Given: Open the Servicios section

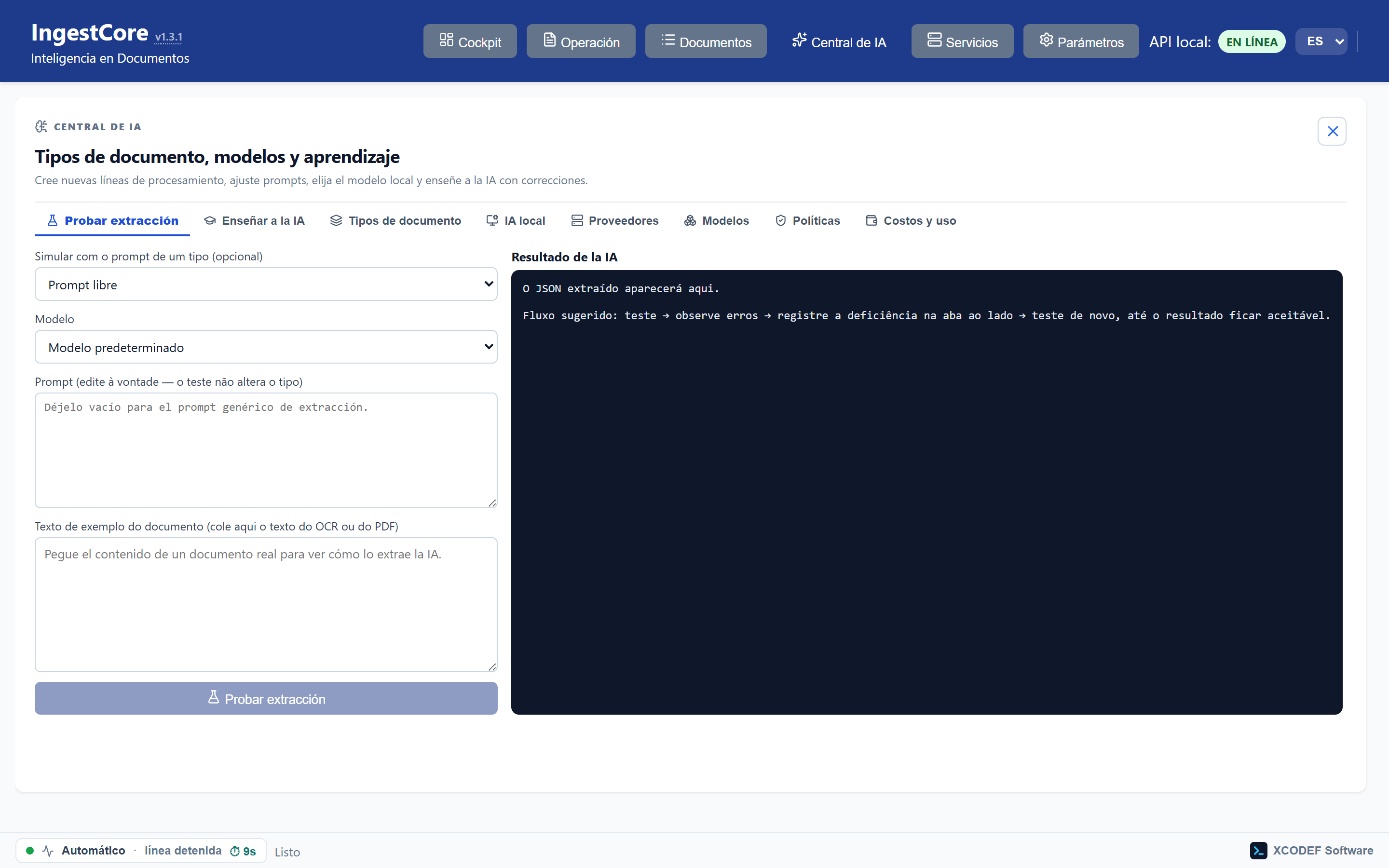Looking at the screenshot, I should pos(962,41).
